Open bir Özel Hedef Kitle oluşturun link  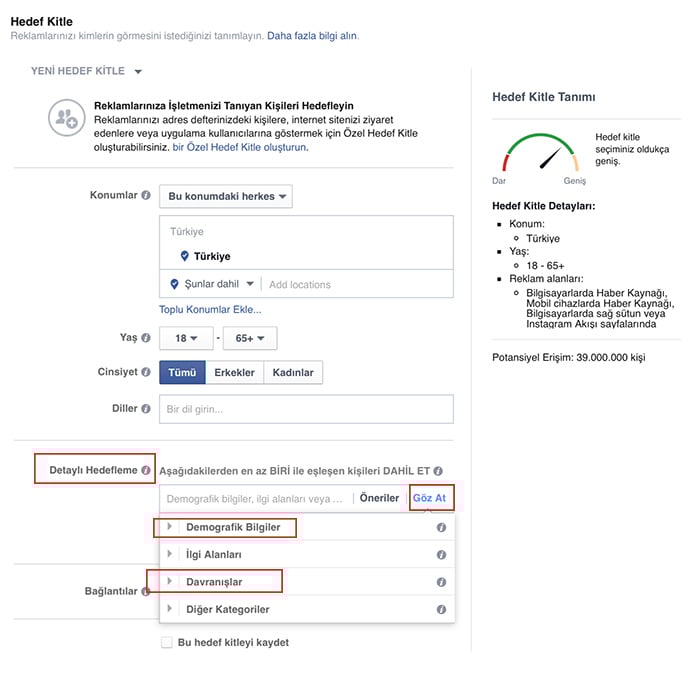[240, 147]
